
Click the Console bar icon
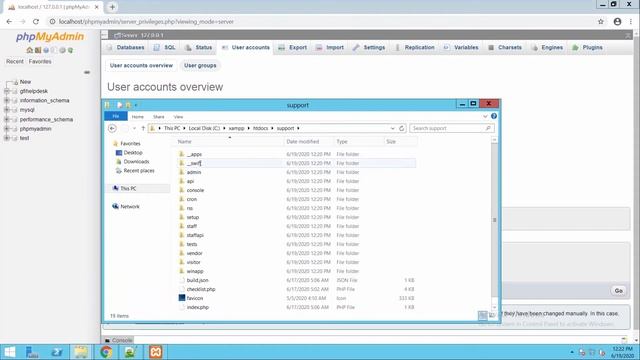click(x=107, y=340)
